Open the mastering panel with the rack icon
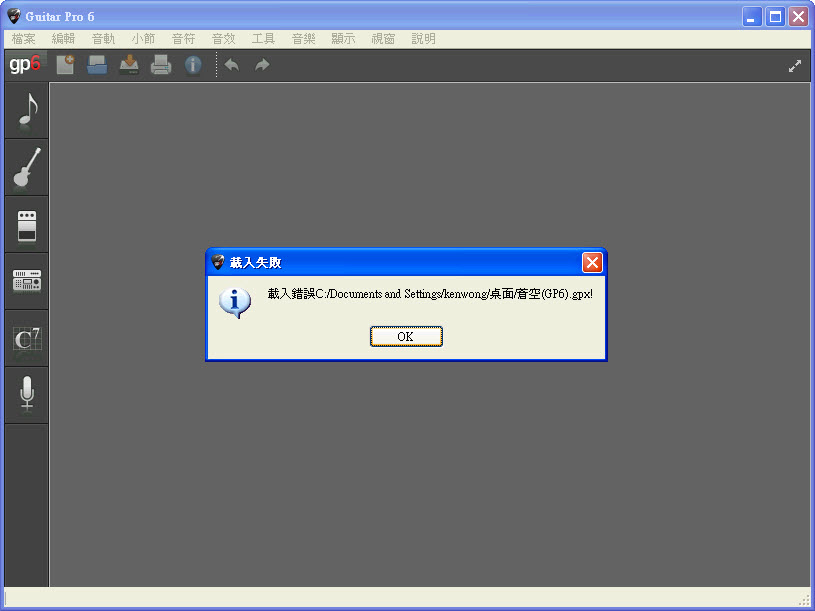 pos(27,282)
